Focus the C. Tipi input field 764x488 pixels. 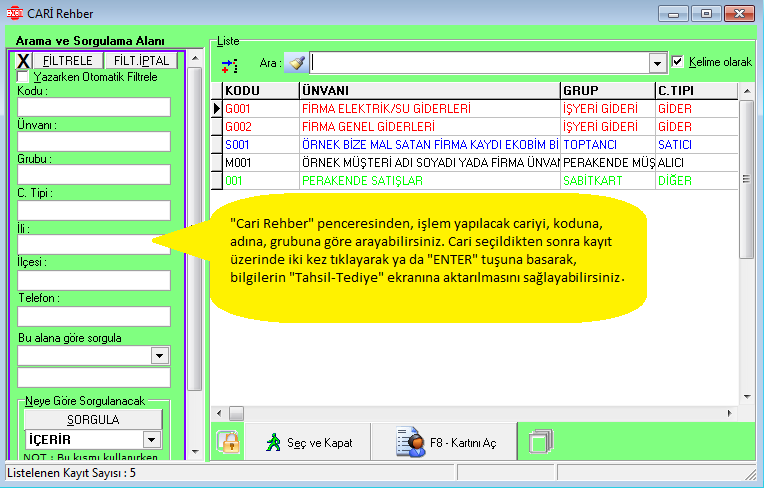(x=94, y=210)
